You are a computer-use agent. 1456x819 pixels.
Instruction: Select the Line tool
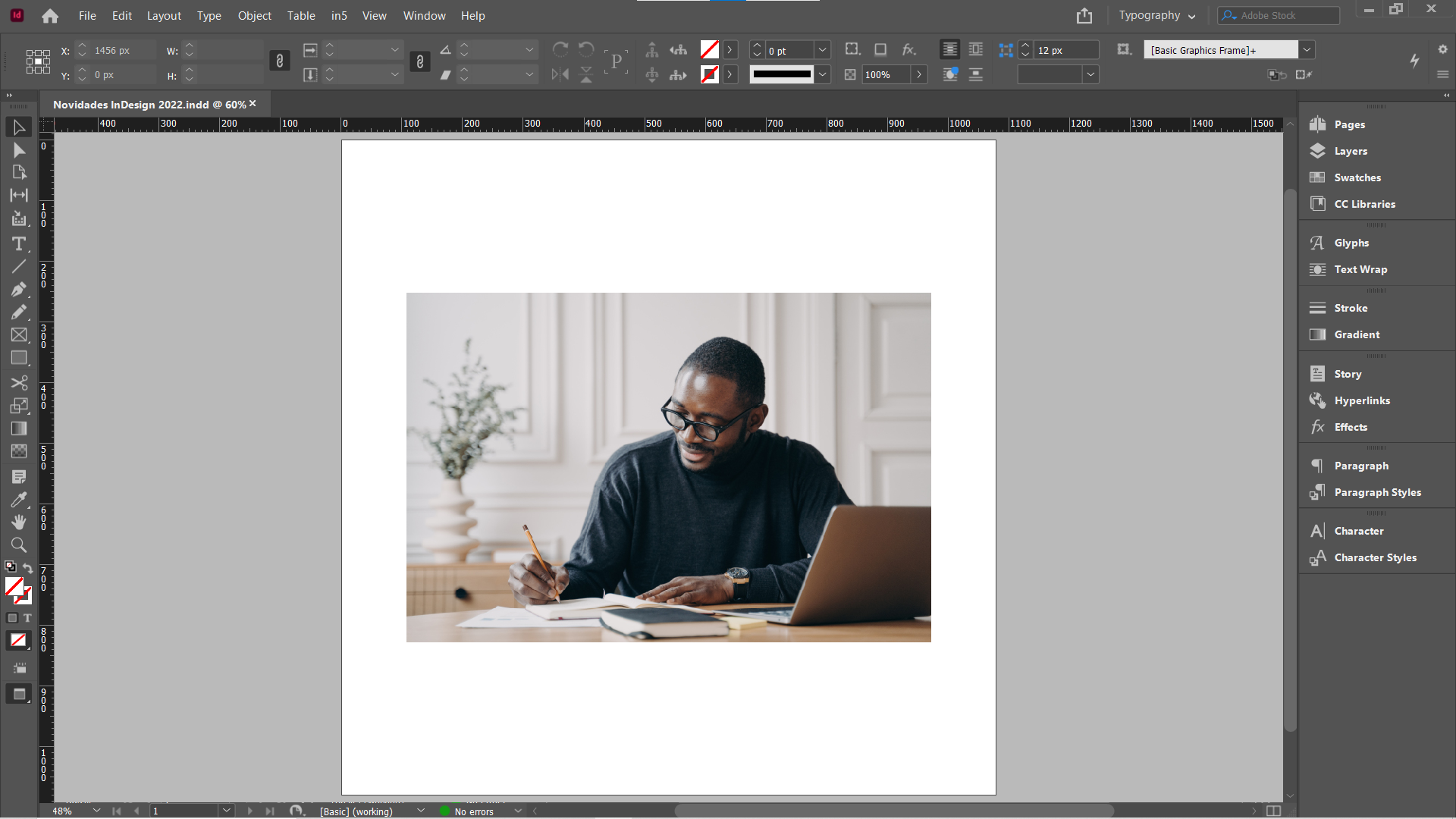pos(19,266)
